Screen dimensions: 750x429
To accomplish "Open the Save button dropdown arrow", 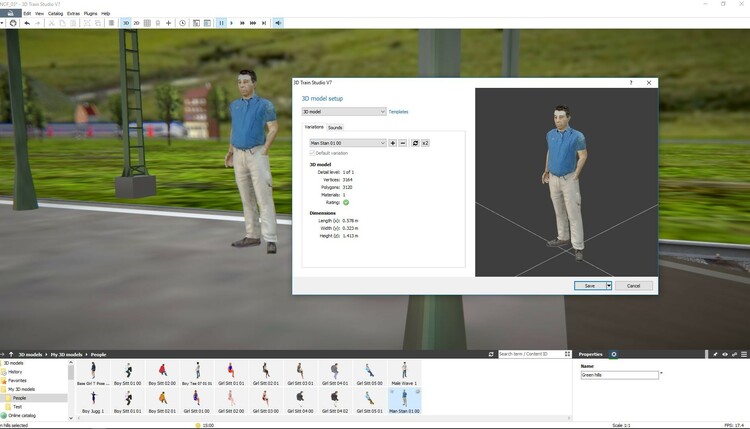I will (x=608, y=285).
